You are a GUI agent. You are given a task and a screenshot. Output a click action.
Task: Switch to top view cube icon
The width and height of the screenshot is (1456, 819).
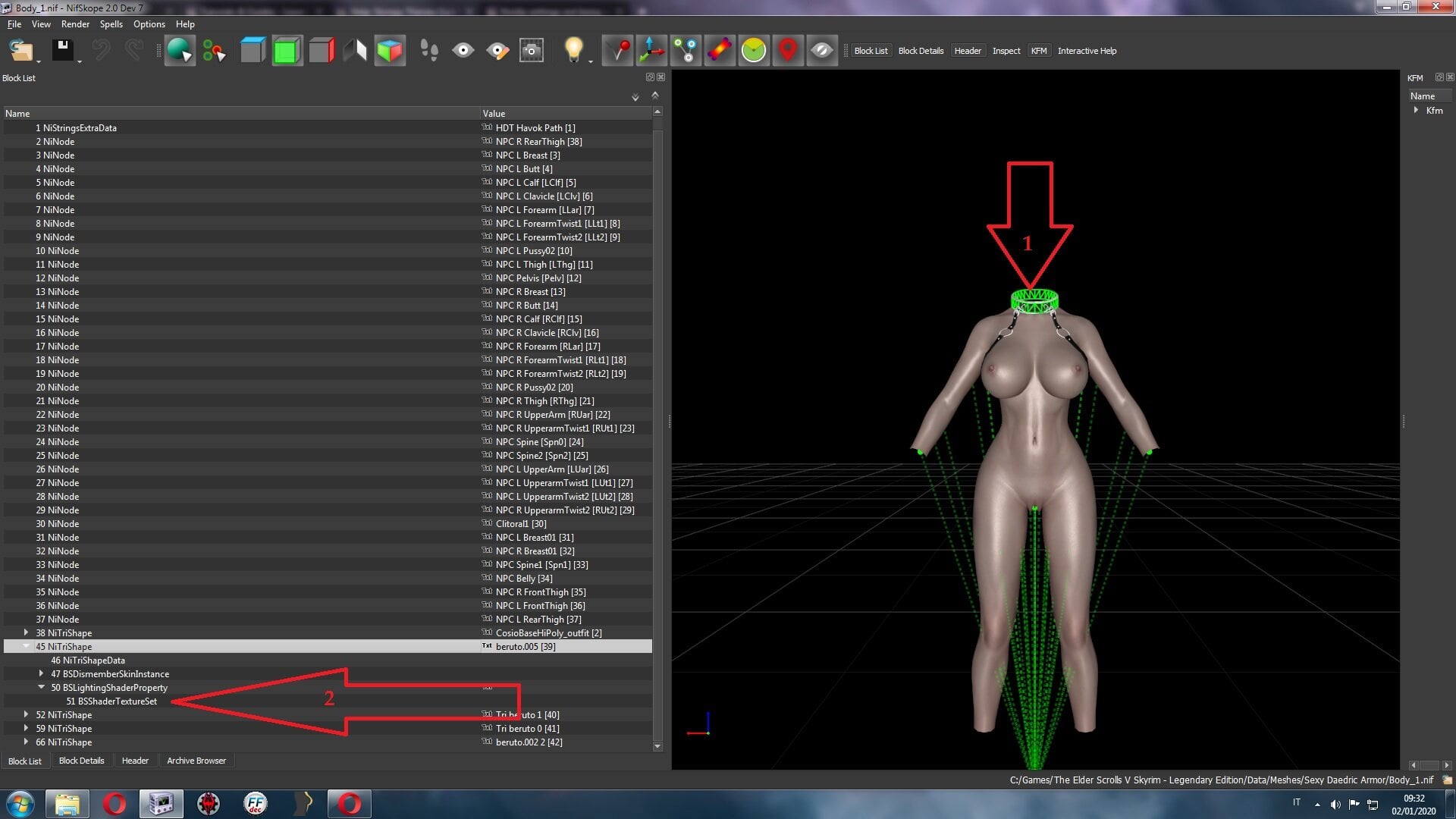253,51
